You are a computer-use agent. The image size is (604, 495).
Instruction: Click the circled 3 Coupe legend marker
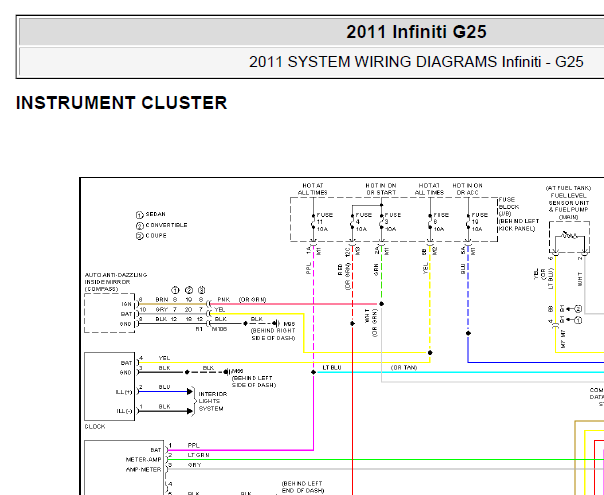[139, 236]
